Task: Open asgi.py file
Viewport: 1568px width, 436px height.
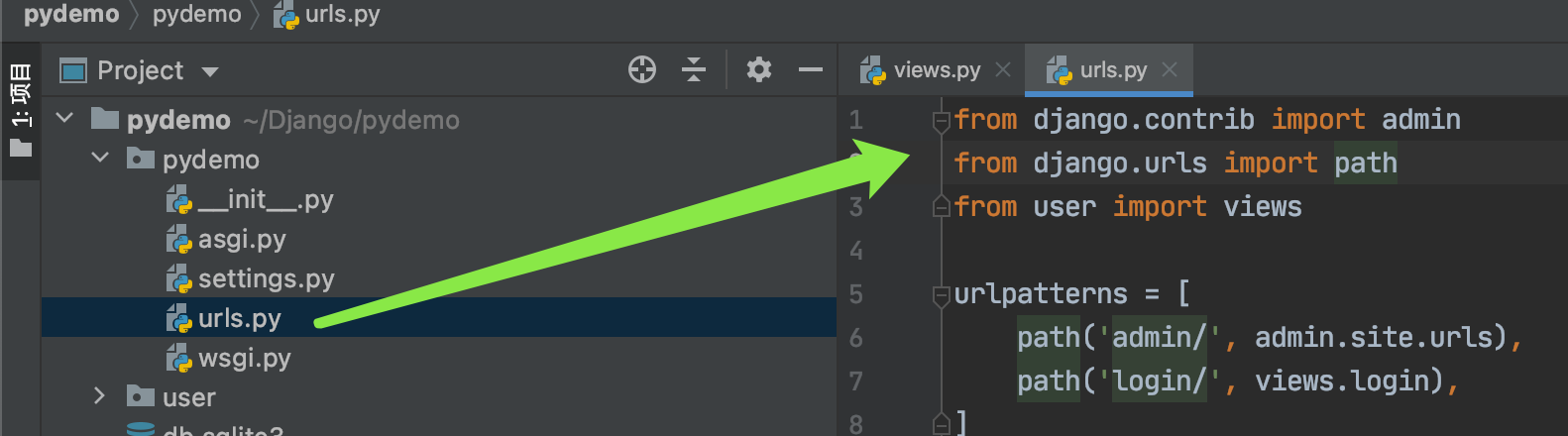Action: pos(241,239)
